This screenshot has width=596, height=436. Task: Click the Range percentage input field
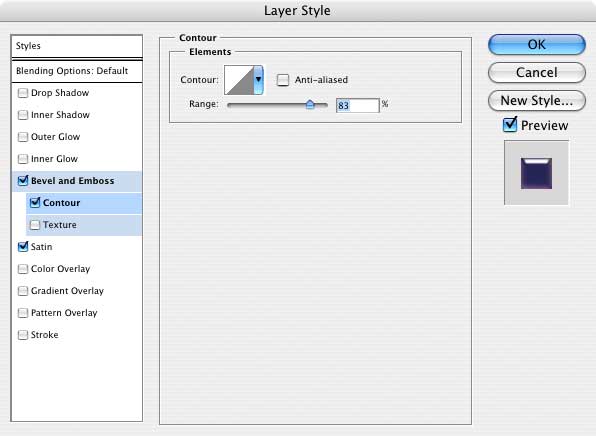click(x=358, y=105)
